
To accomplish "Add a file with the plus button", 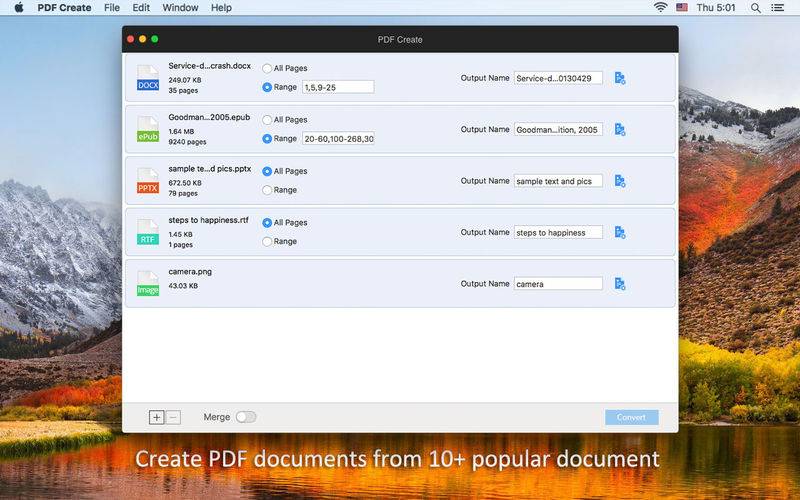I will 157,417.
